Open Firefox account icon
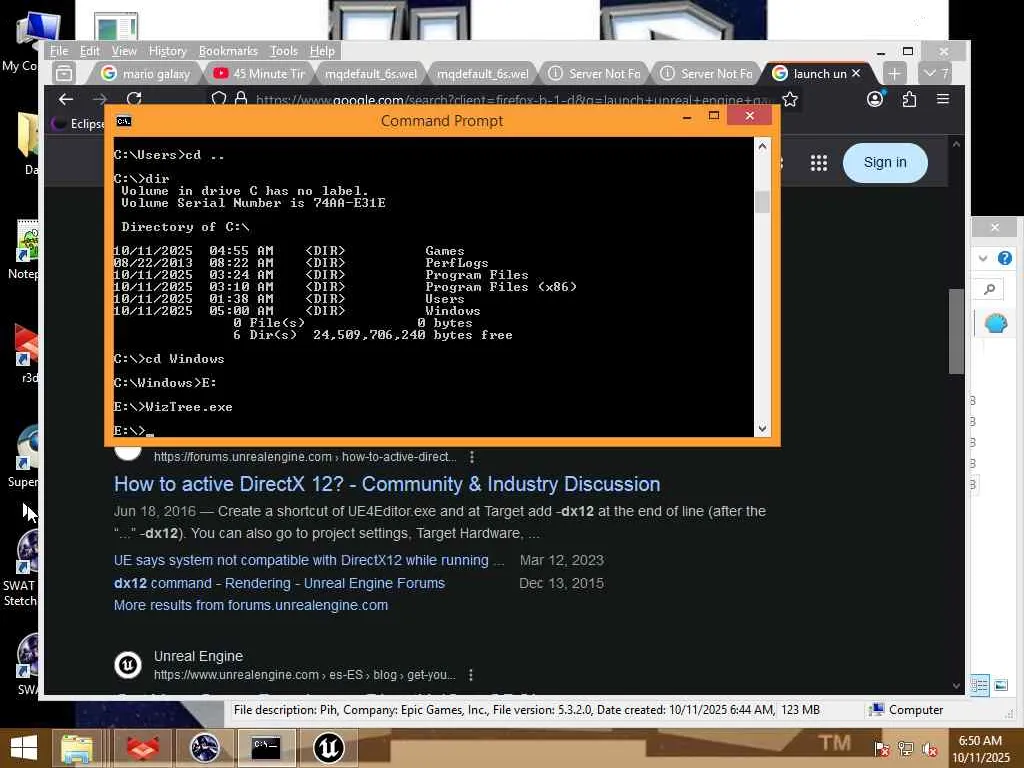 pos(875,99)
